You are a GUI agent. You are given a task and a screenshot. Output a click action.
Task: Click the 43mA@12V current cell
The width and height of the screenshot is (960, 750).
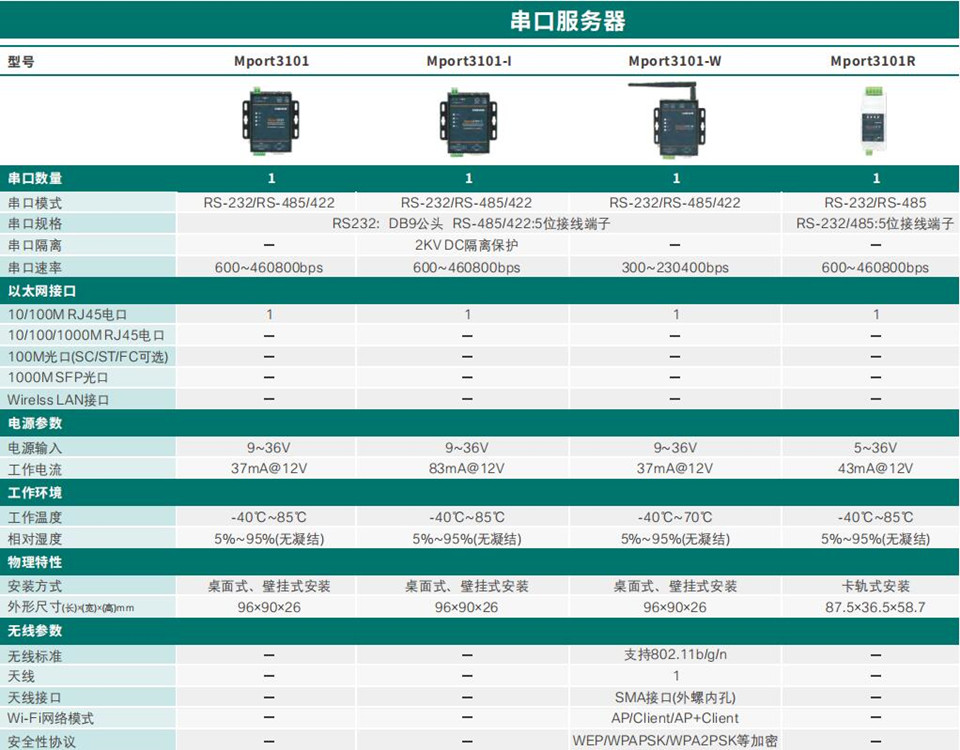point(875,468)
